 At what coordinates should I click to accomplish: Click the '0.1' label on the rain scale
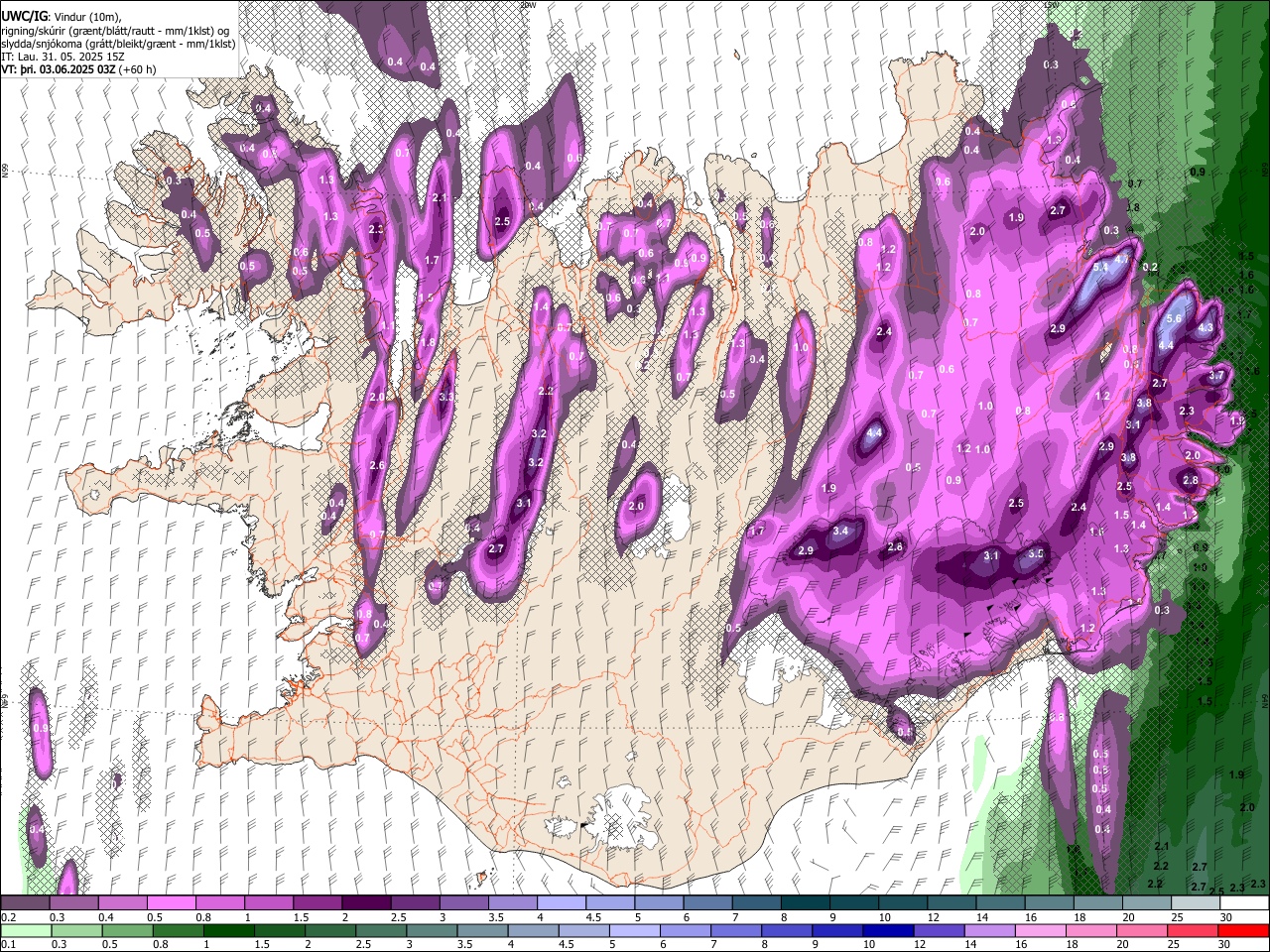[x=8, y=945]
